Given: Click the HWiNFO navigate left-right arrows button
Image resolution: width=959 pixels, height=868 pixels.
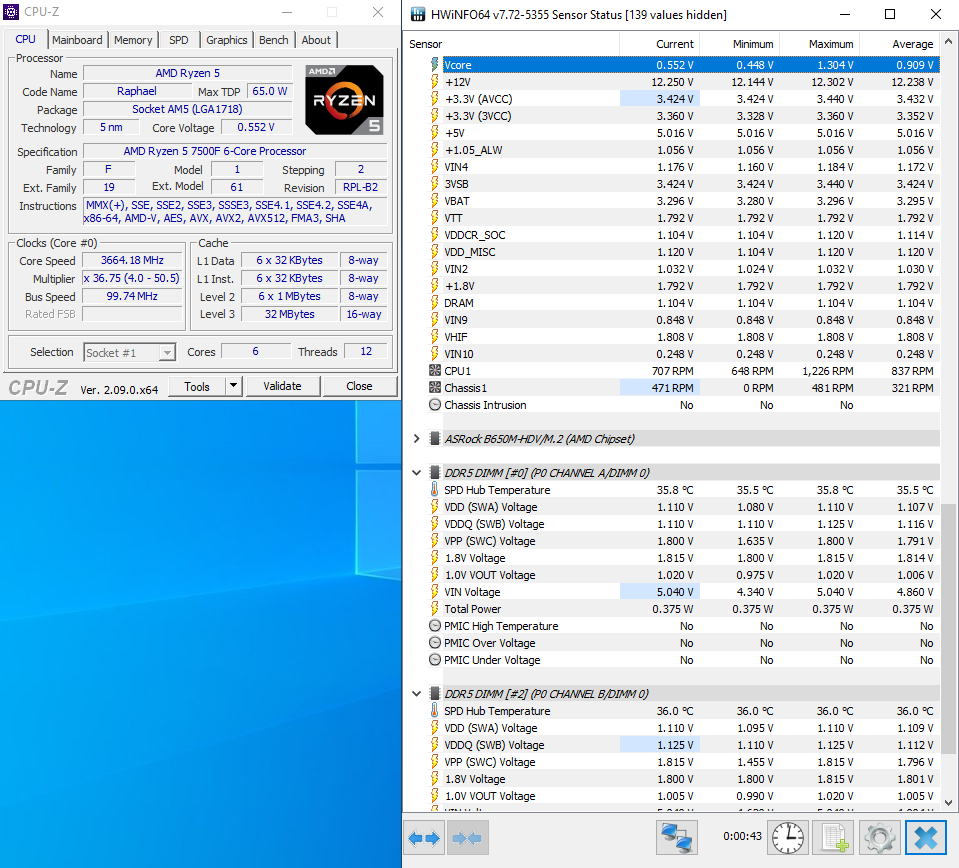Looking at the screenshot, I should click(x=424, y=837).
